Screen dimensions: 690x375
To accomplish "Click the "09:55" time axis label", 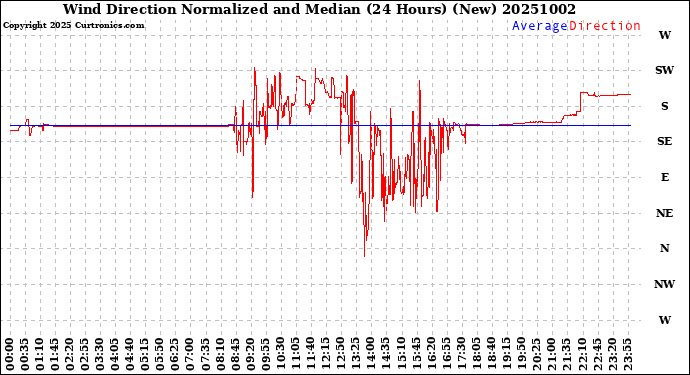I will (265, 354).
